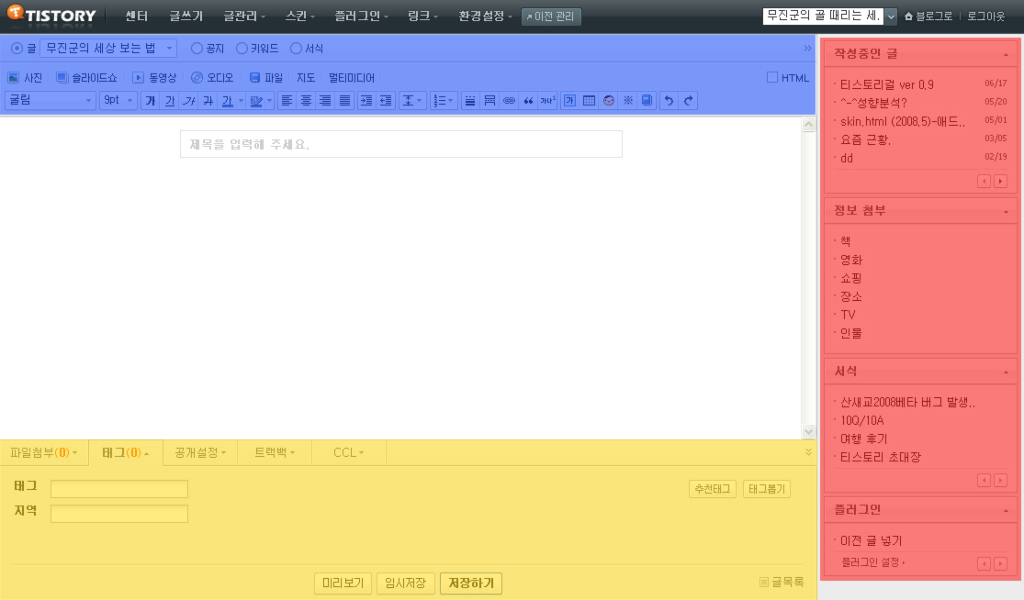
Task: Decrease indent of paragraph
Action: click(x=386, y=101)
